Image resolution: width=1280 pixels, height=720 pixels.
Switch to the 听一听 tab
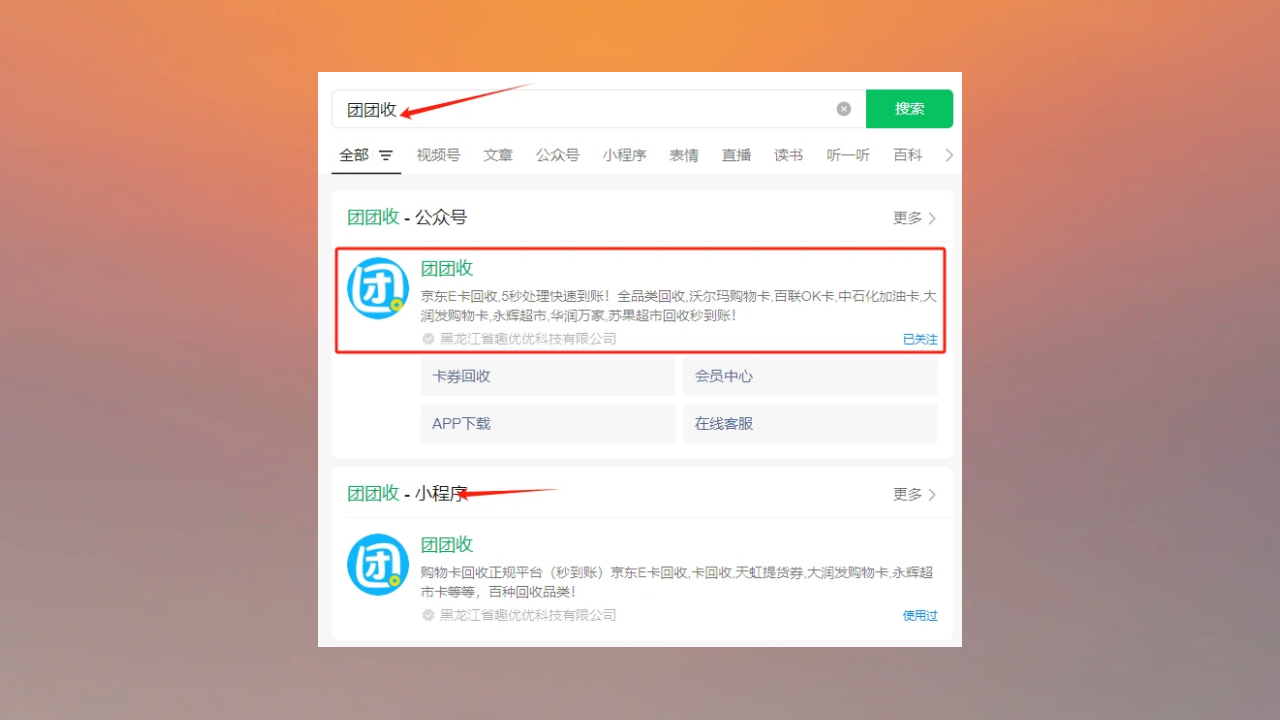coord(848,155)
